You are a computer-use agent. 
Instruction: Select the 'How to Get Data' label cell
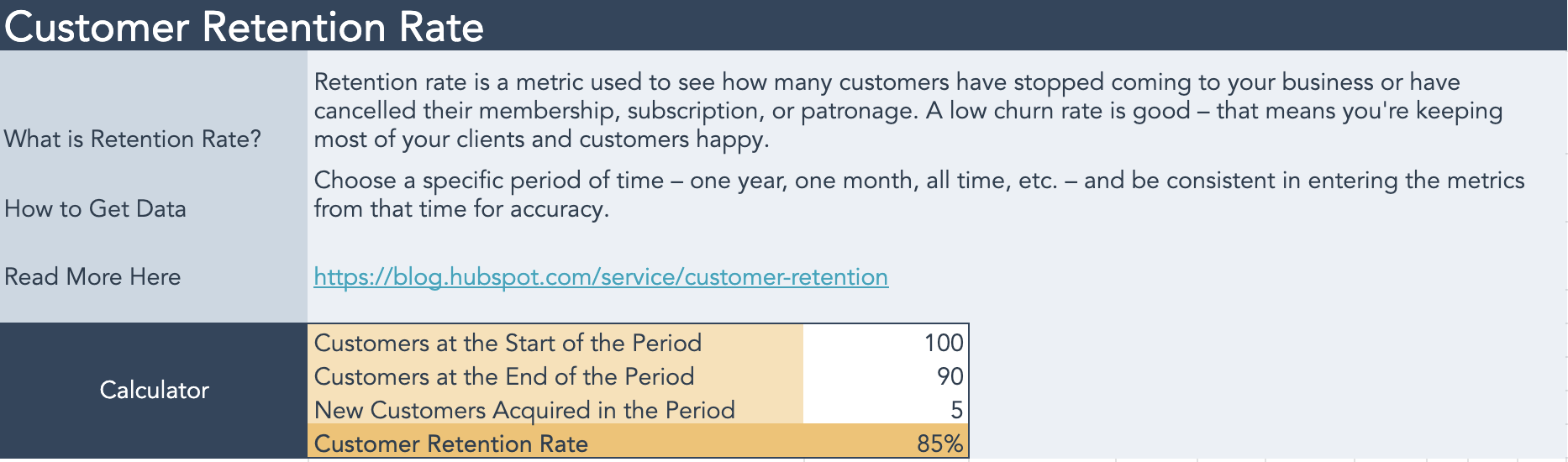coord(95,208)
